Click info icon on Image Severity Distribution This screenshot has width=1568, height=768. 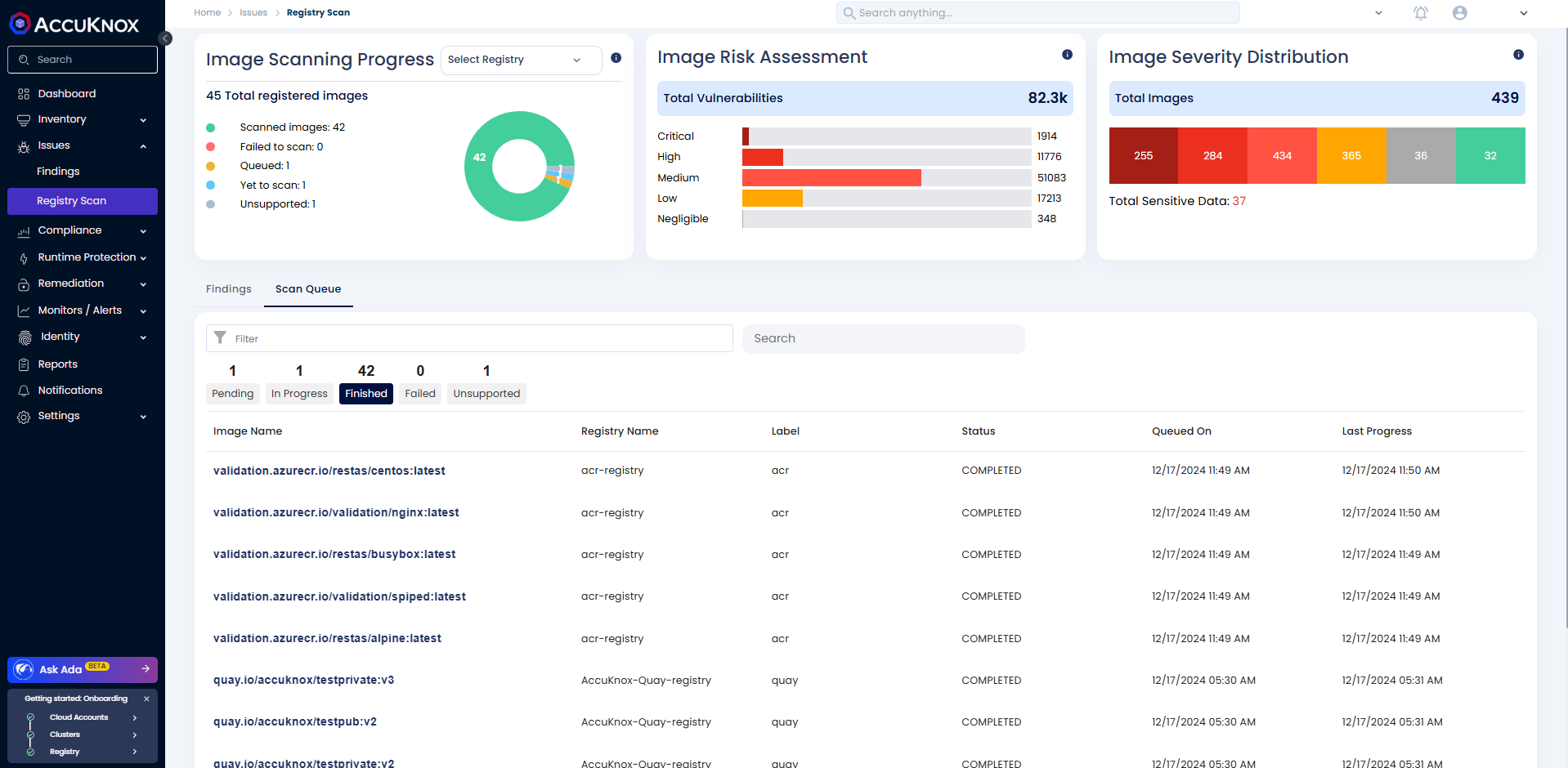click(1518, 55)
